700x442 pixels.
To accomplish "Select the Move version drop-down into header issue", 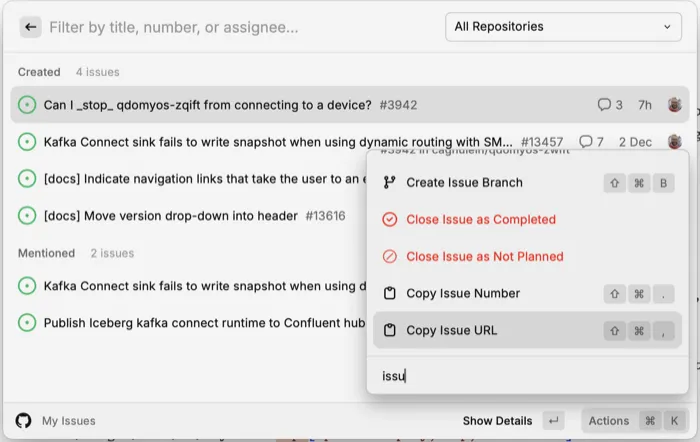I will 170,215.
